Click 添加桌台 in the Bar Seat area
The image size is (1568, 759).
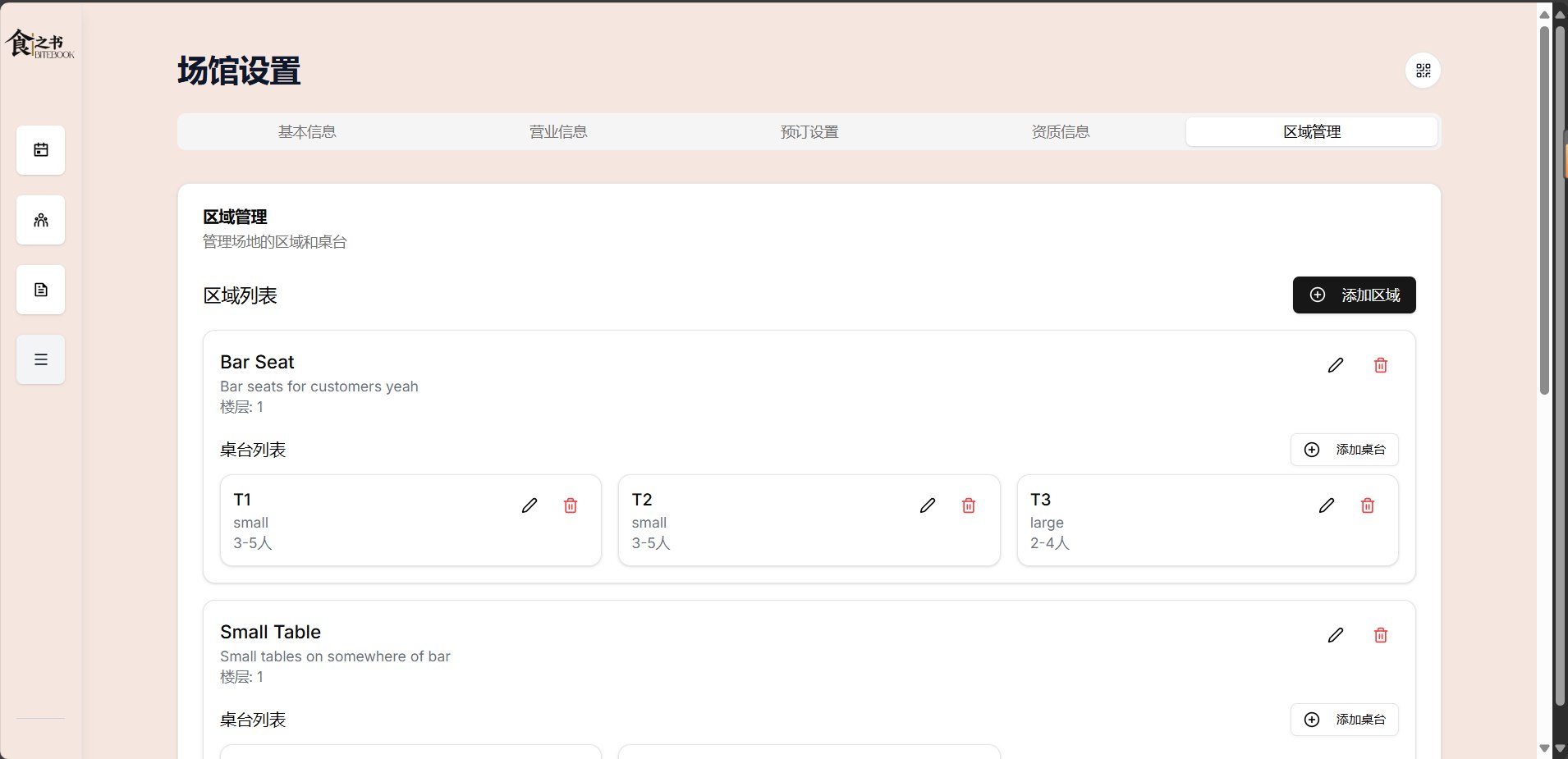[1345, 449]
